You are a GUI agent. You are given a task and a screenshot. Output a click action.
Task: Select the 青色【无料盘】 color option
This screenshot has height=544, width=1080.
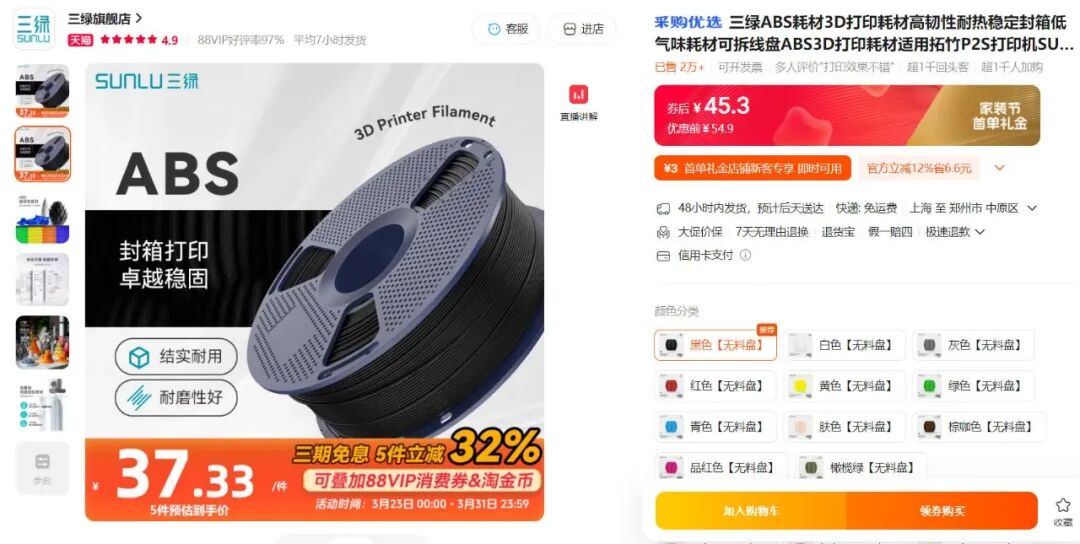coord(715,427)
